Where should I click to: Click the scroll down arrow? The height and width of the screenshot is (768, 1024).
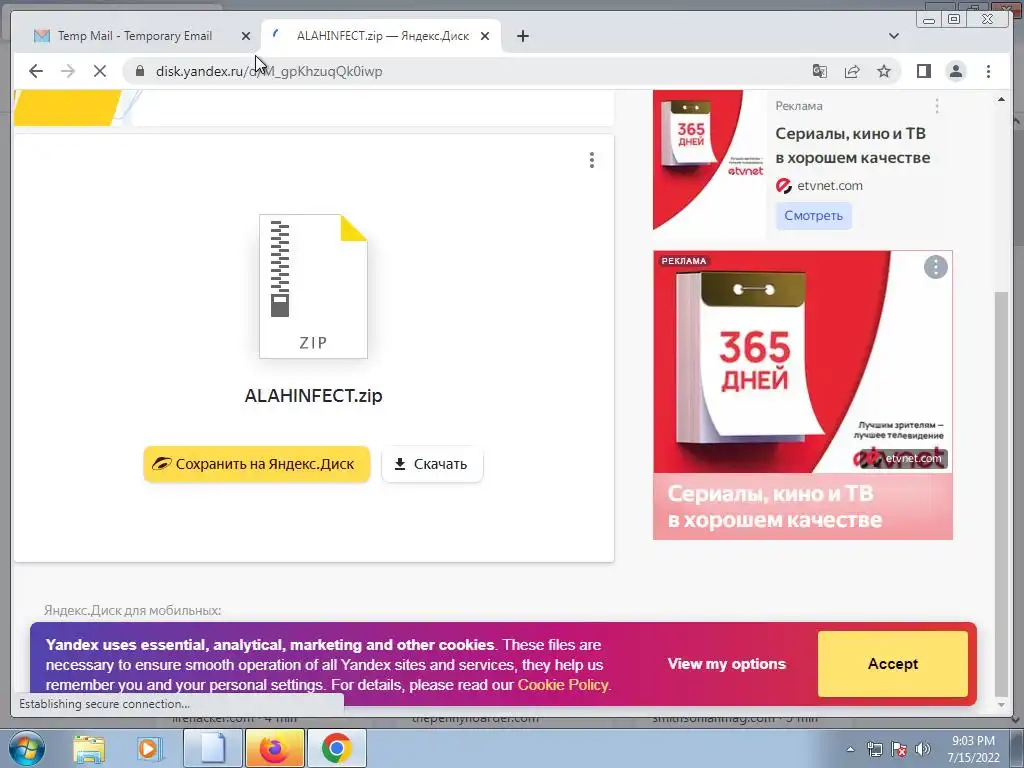(x=1001, y=705)
